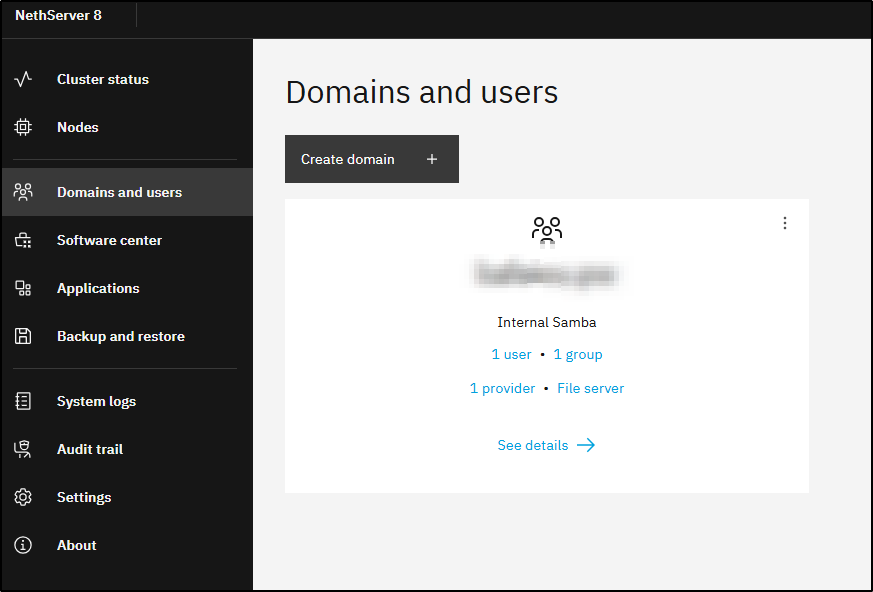Screen dimensions: 873x592
Task: Go to Nodes section
Action: [127, 127]
